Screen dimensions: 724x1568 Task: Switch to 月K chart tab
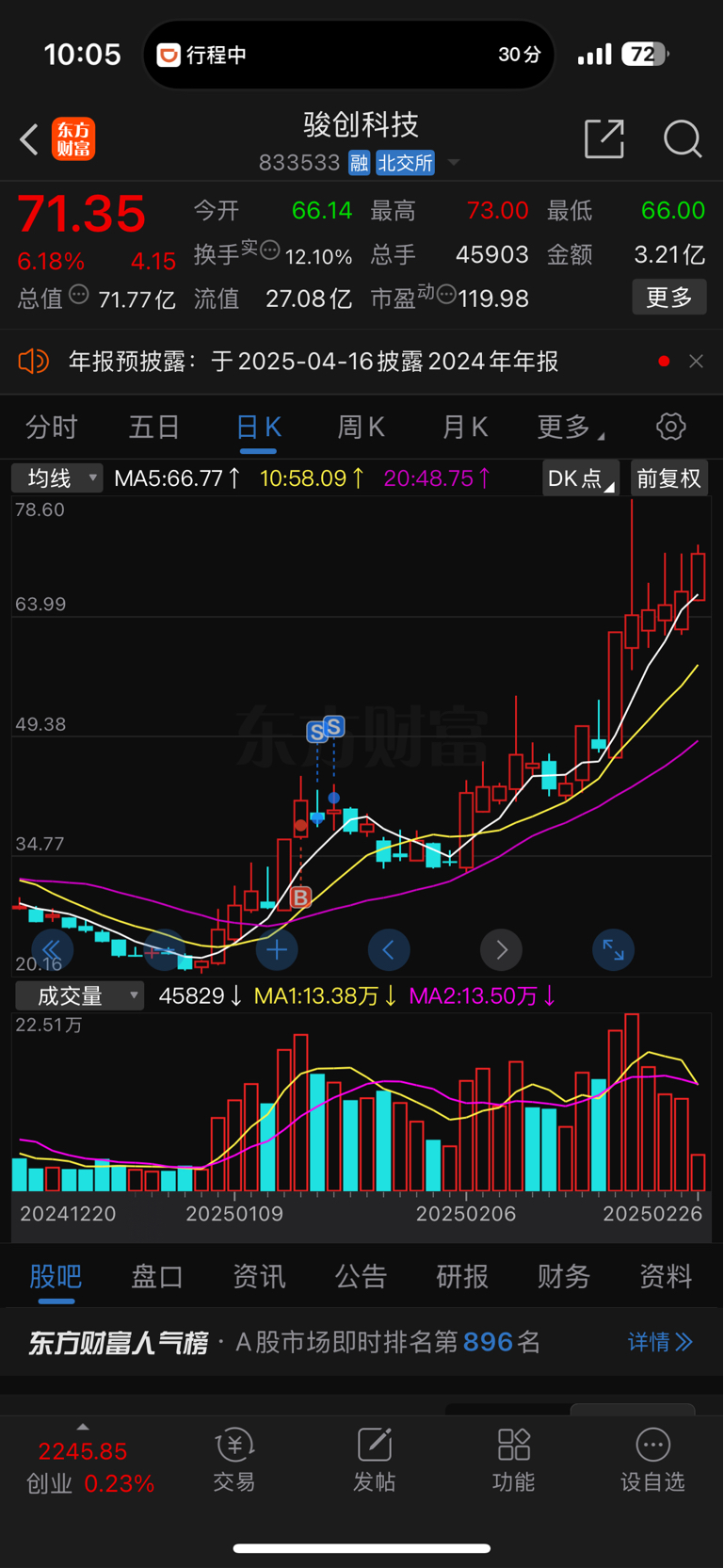coord(465,428)
